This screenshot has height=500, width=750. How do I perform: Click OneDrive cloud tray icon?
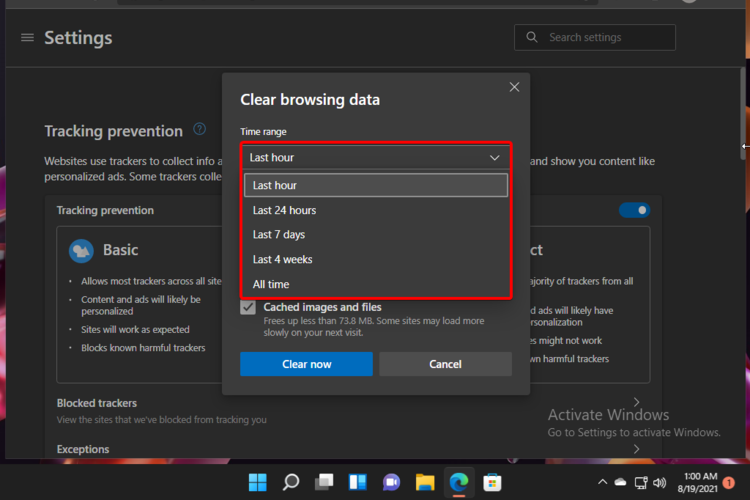[x=620, y=482]
